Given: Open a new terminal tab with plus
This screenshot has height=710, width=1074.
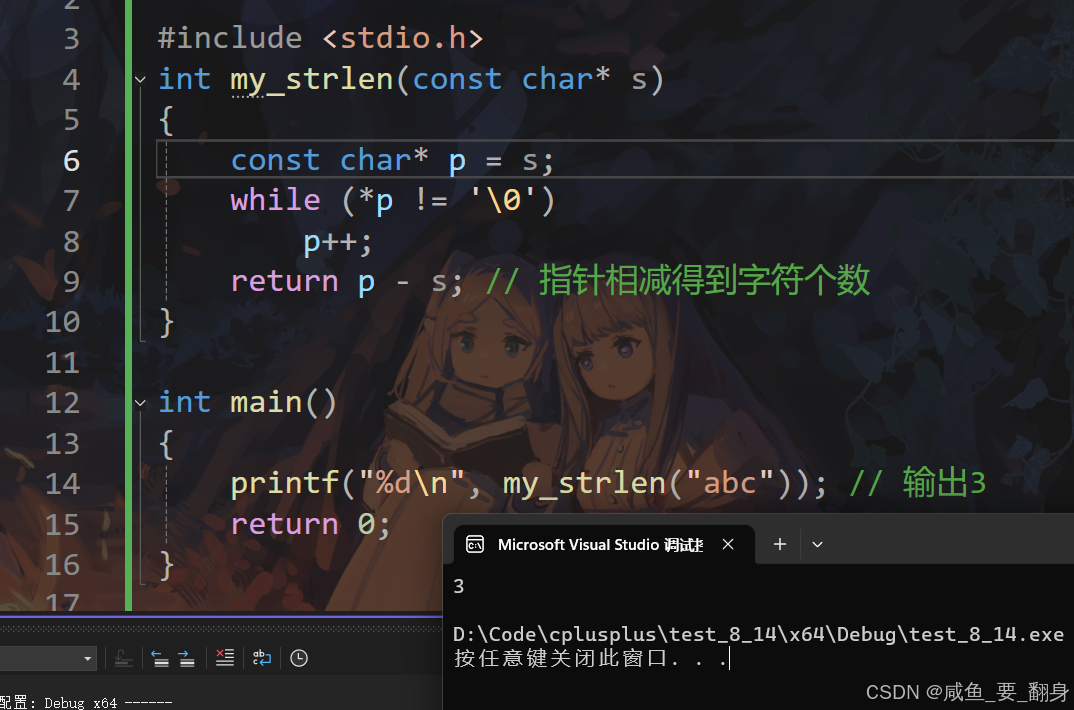Looking at the screenshot, I should point(779,544).
